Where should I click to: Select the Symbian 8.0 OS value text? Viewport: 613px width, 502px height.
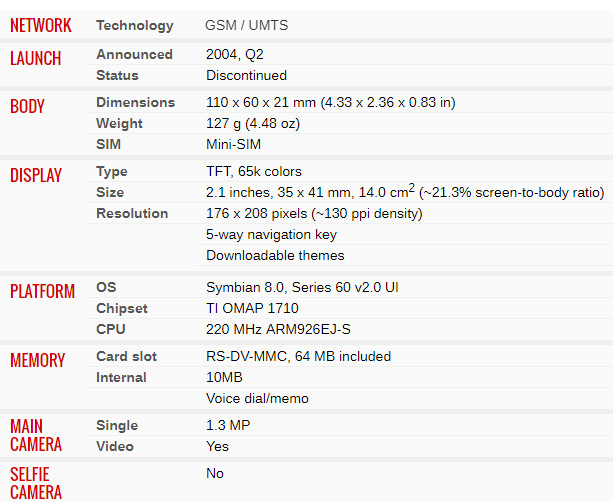(x=302, y=287)
